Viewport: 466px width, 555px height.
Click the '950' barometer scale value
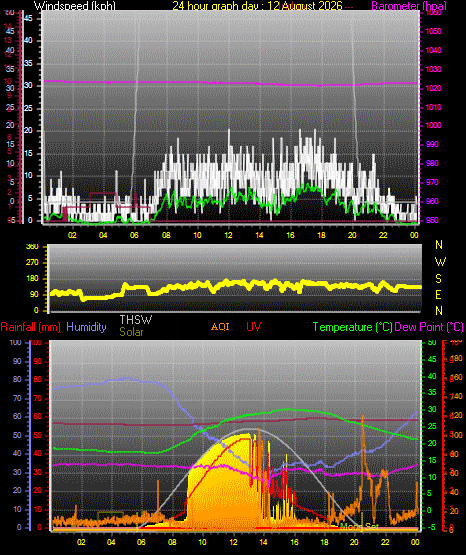pyautogui.click(x=433, y=220)
